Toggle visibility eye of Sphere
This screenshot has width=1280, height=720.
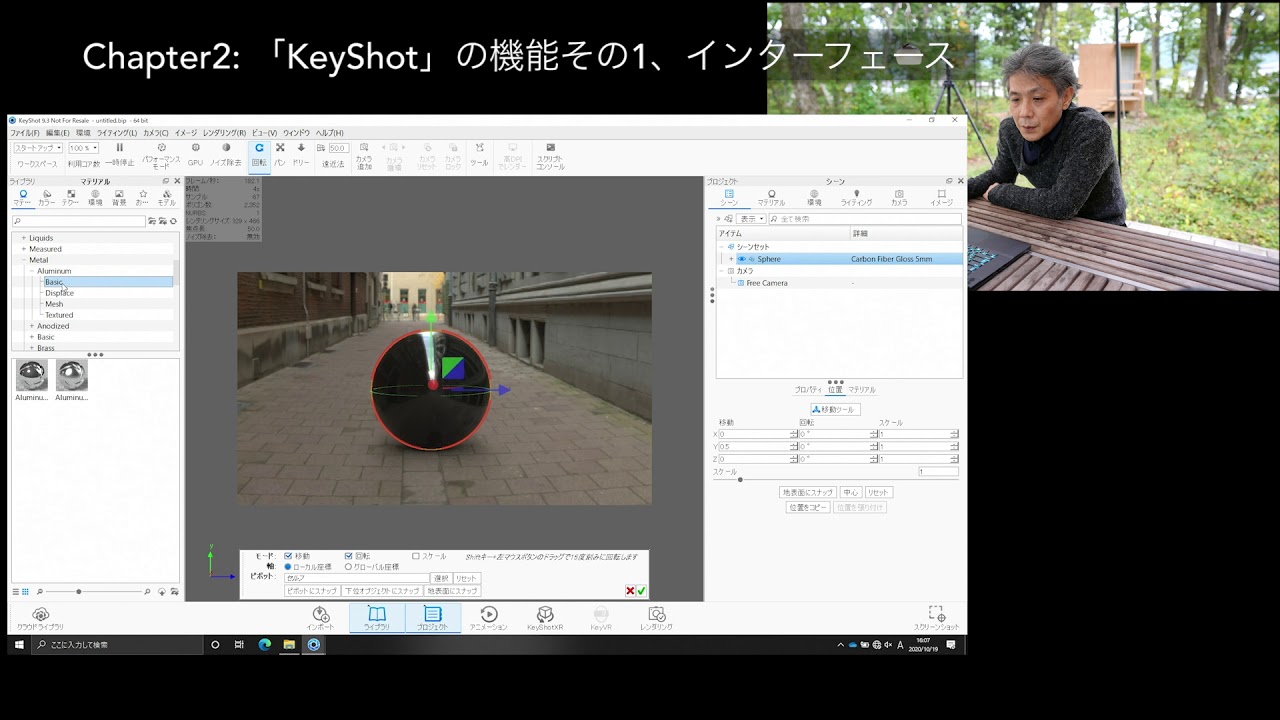[742, 259]
